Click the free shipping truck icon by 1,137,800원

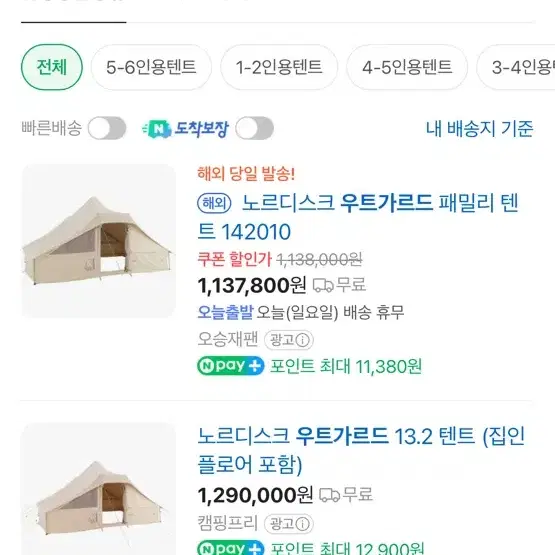(323, 285)
